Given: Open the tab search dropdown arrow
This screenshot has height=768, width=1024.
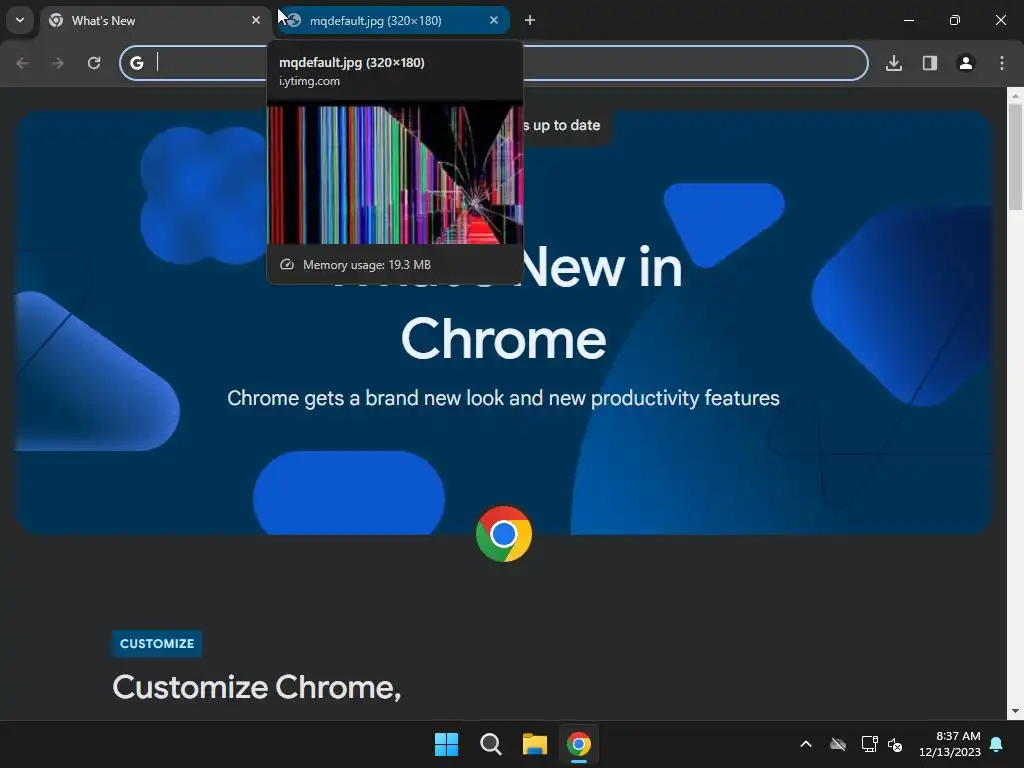Looking at the screenshot, I should (20, 20).
